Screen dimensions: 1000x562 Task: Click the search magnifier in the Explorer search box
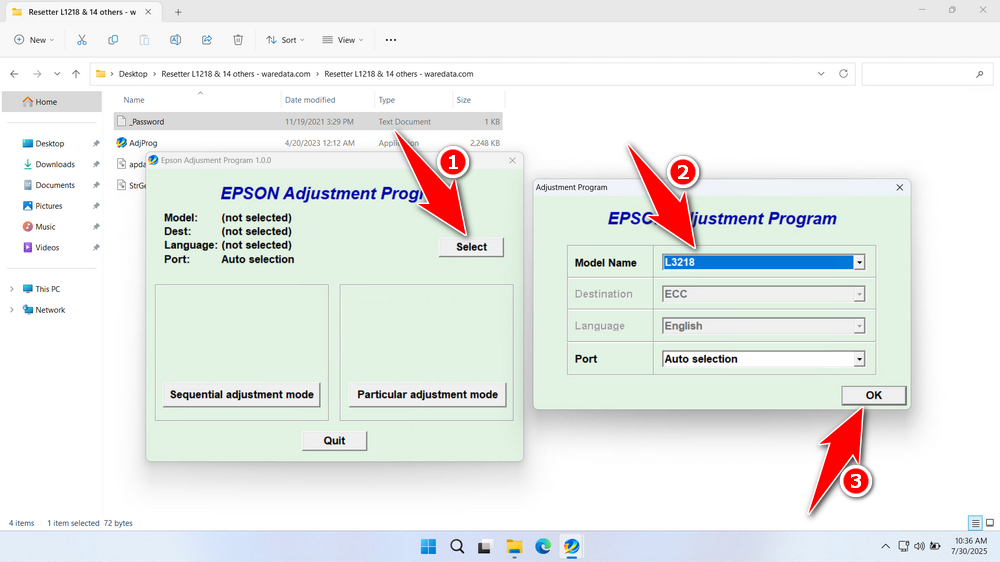[980, 74]
